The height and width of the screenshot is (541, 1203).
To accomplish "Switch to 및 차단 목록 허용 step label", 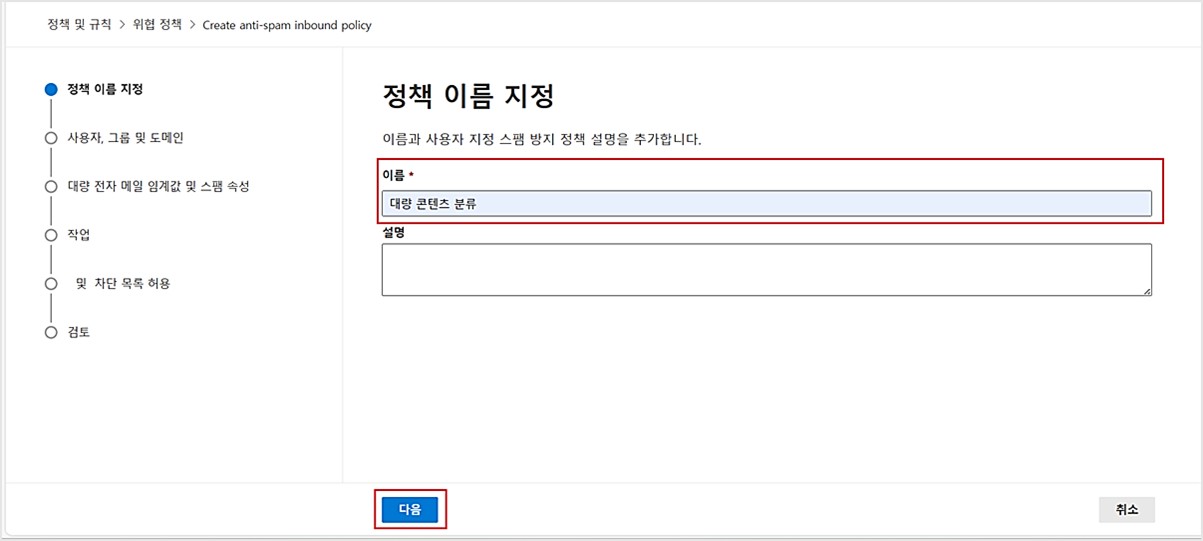I will (122, 283).
